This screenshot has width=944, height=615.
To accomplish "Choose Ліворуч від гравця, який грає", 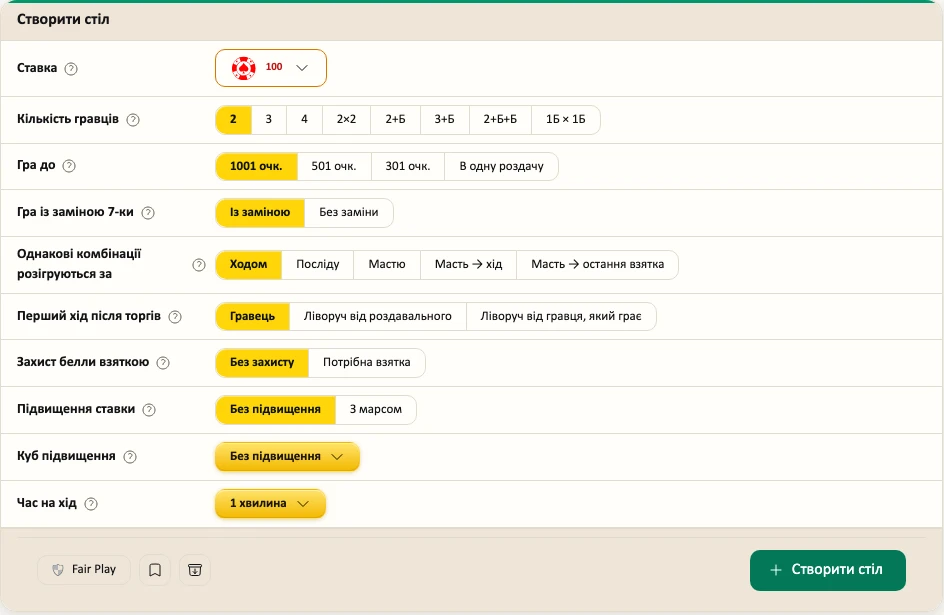I will pos(560,317).
